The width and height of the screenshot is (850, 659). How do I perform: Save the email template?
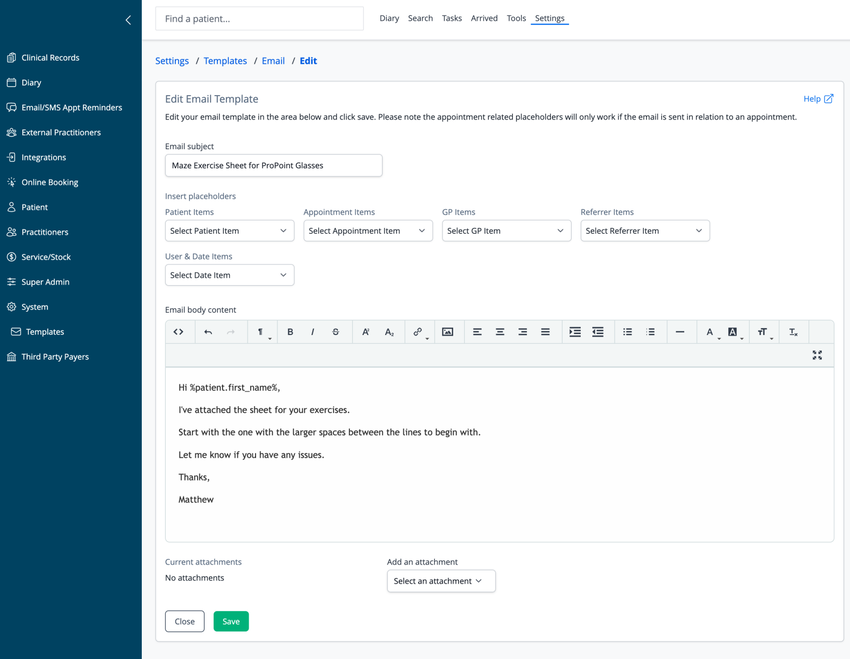(231, 622)
